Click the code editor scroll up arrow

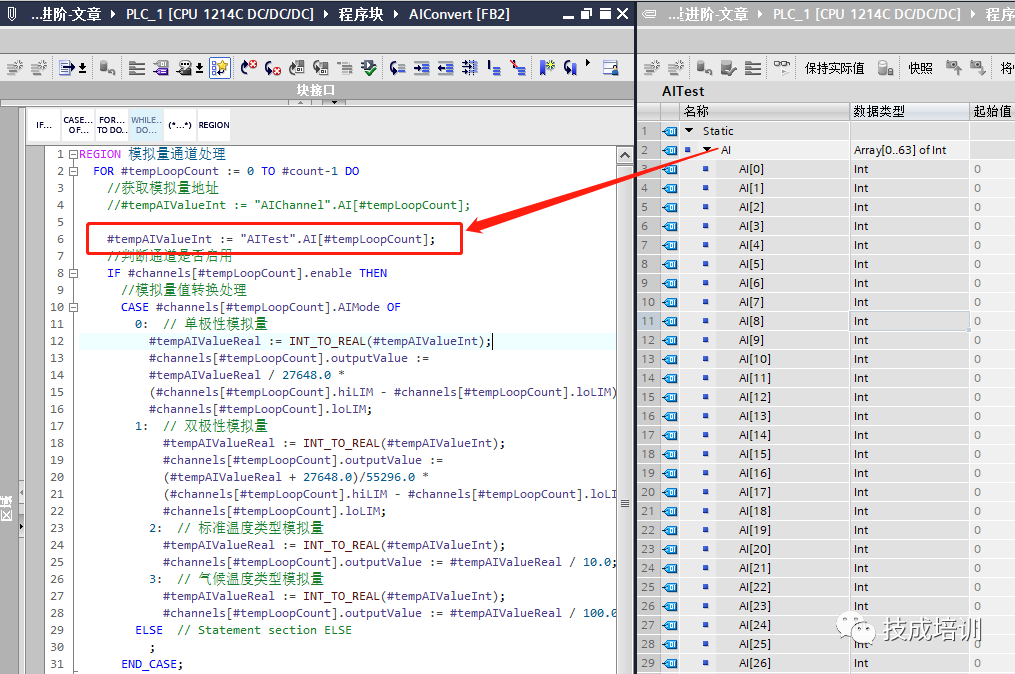pyautogui.click(x=625, y=155)
